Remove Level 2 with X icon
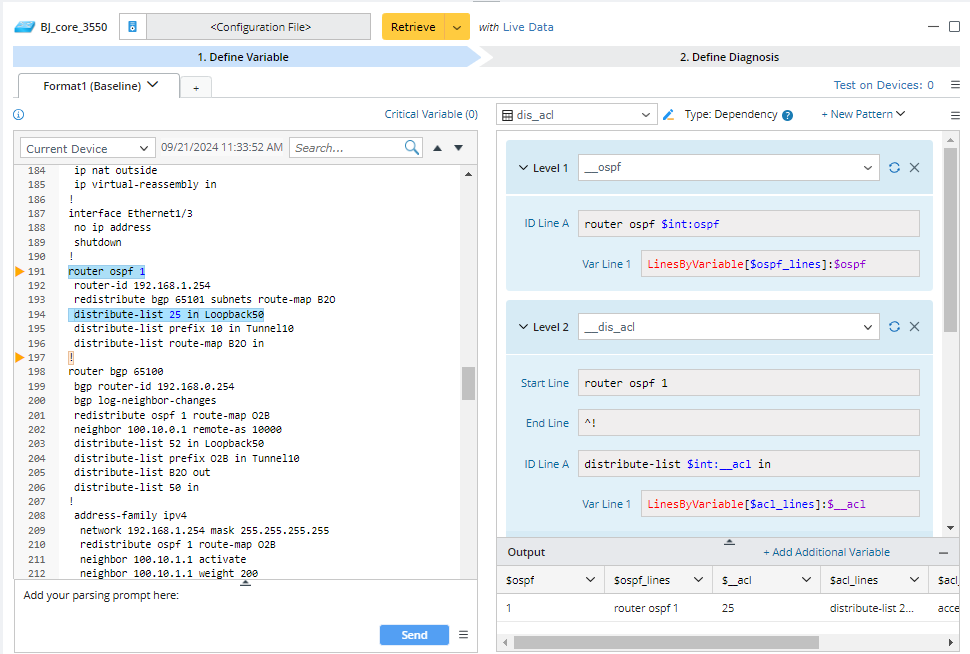The image size is (970, 654). 914,327
